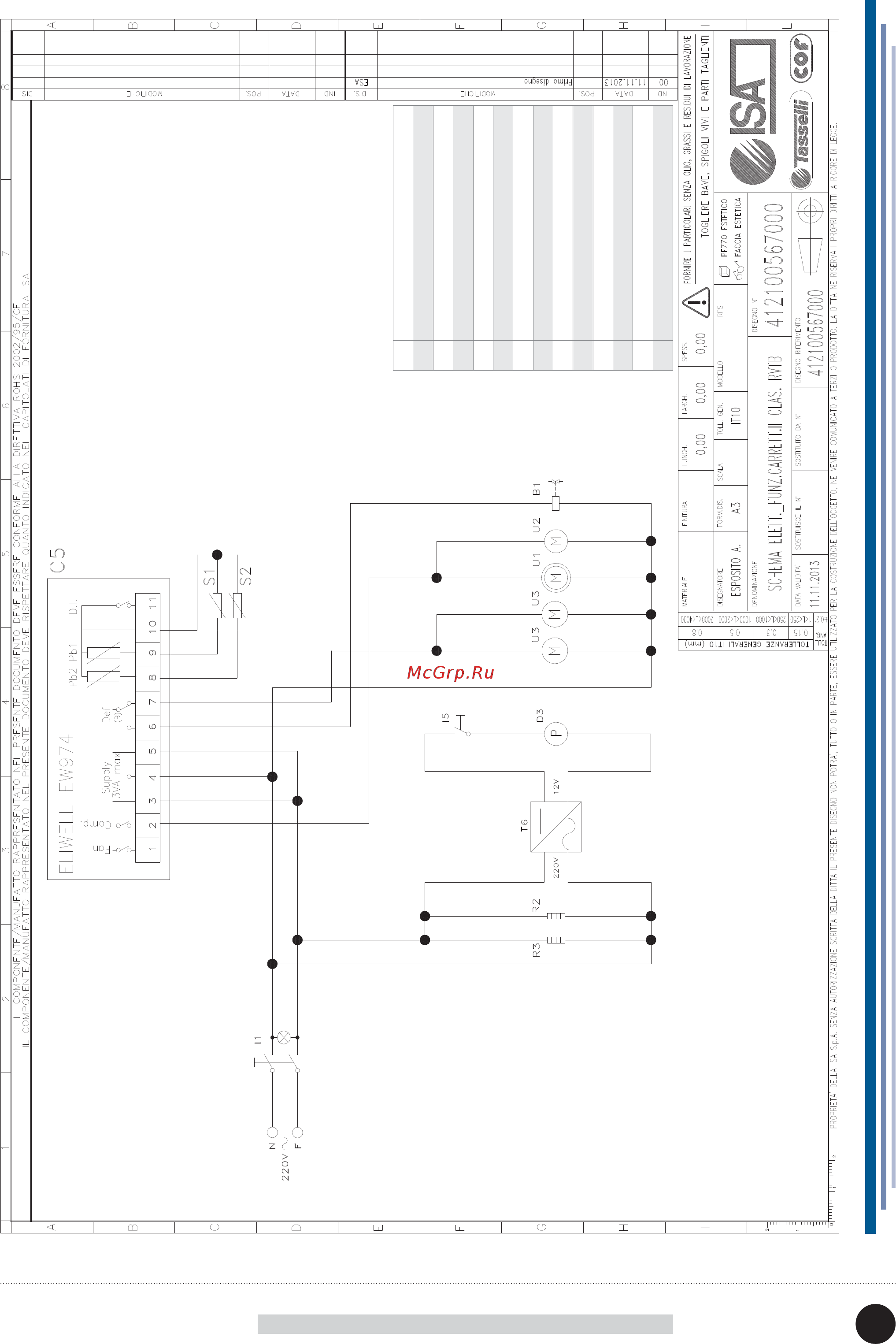Click the 'TOLLERANZE GENERALI IT10 (mm)' heading

[x=747, y=644]
